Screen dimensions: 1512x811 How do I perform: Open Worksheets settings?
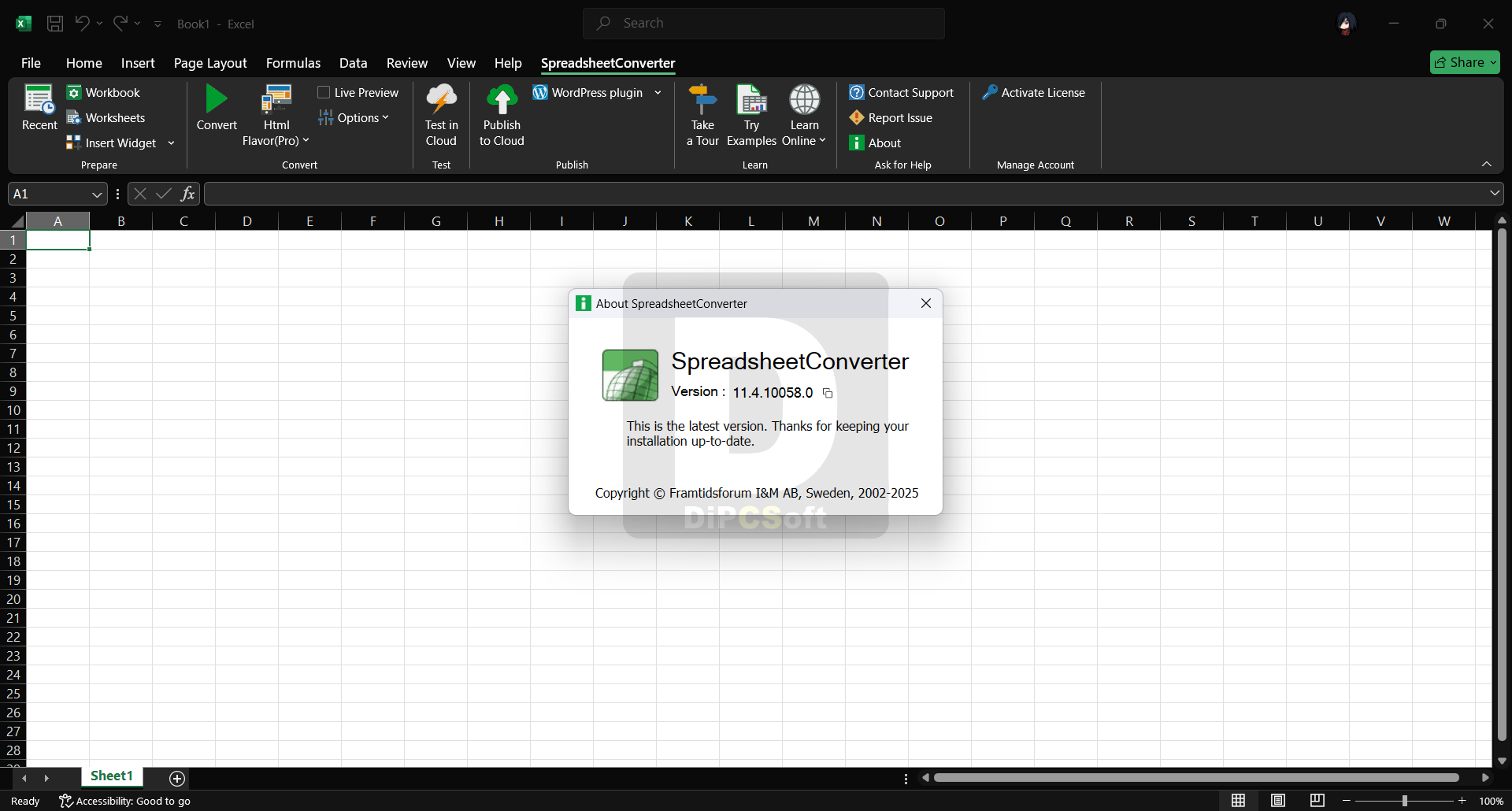tap(106, 118)
